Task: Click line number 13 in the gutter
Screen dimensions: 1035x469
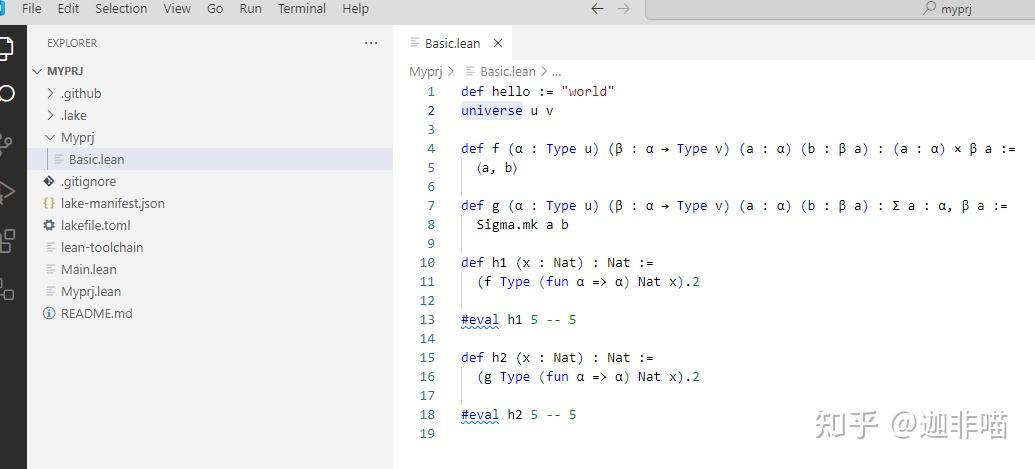Action: tap(427, 320)
